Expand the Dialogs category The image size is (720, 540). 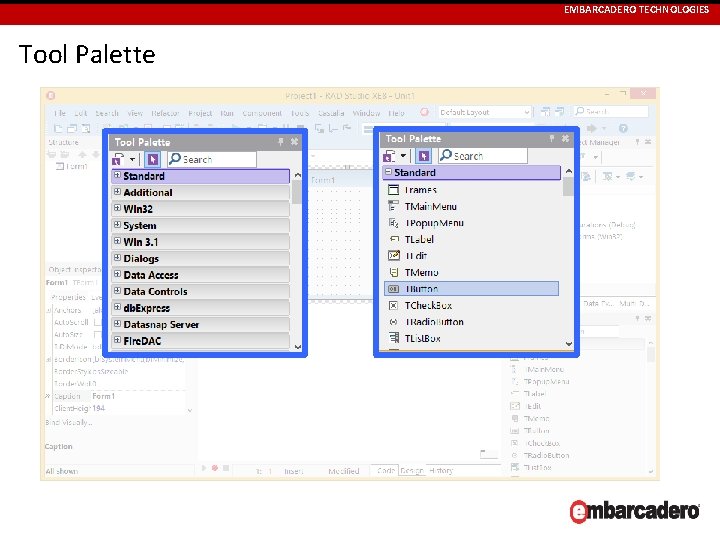point(117,258)
